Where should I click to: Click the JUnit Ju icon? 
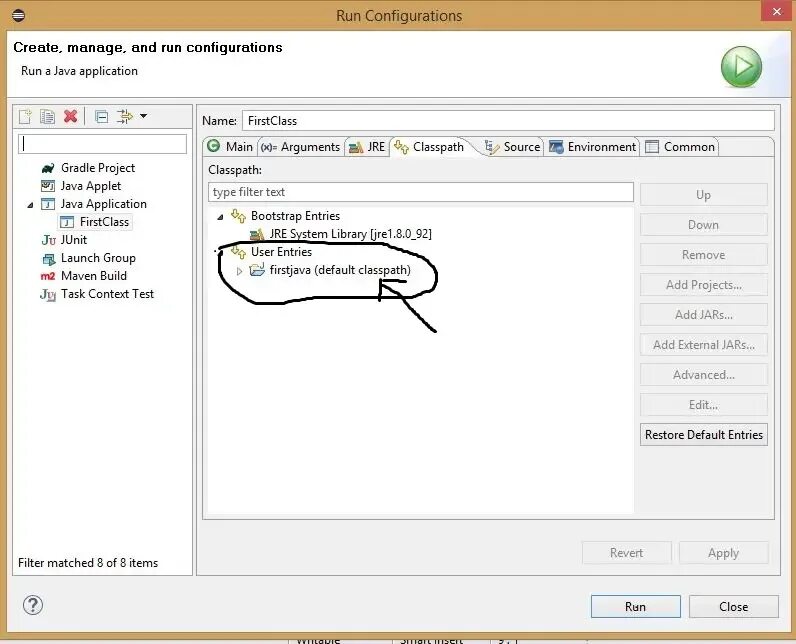pyautogui.click(x=48, y=240)
